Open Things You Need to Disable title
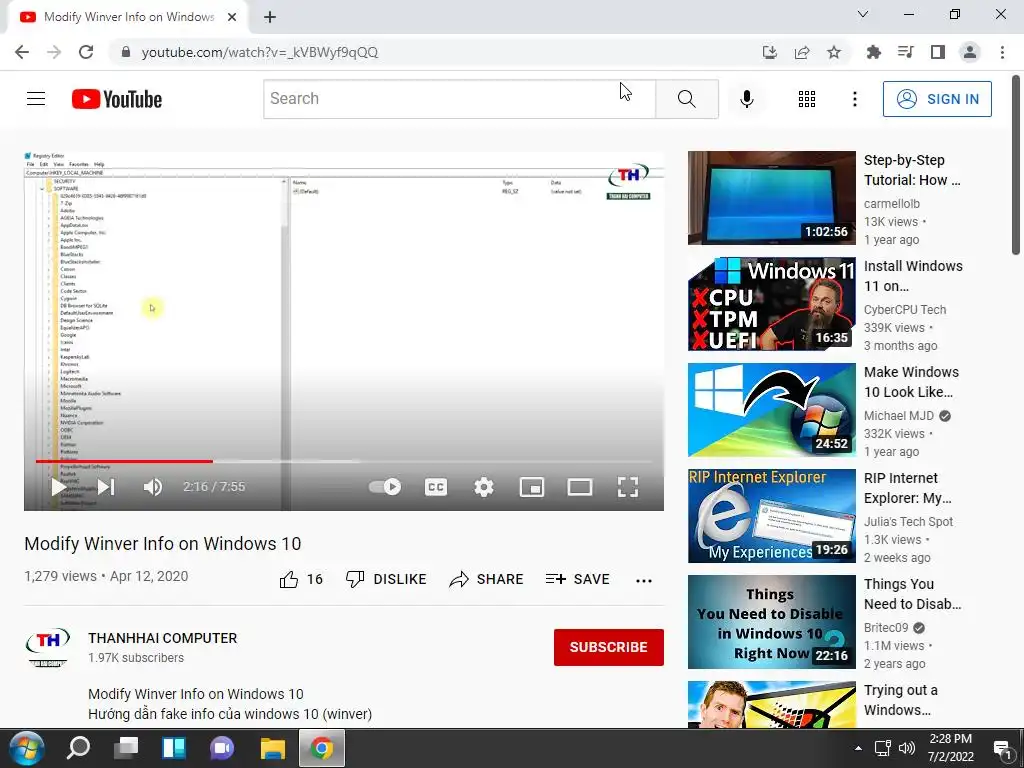Viewport: 1024px width, 768px height. pos(912,594)
